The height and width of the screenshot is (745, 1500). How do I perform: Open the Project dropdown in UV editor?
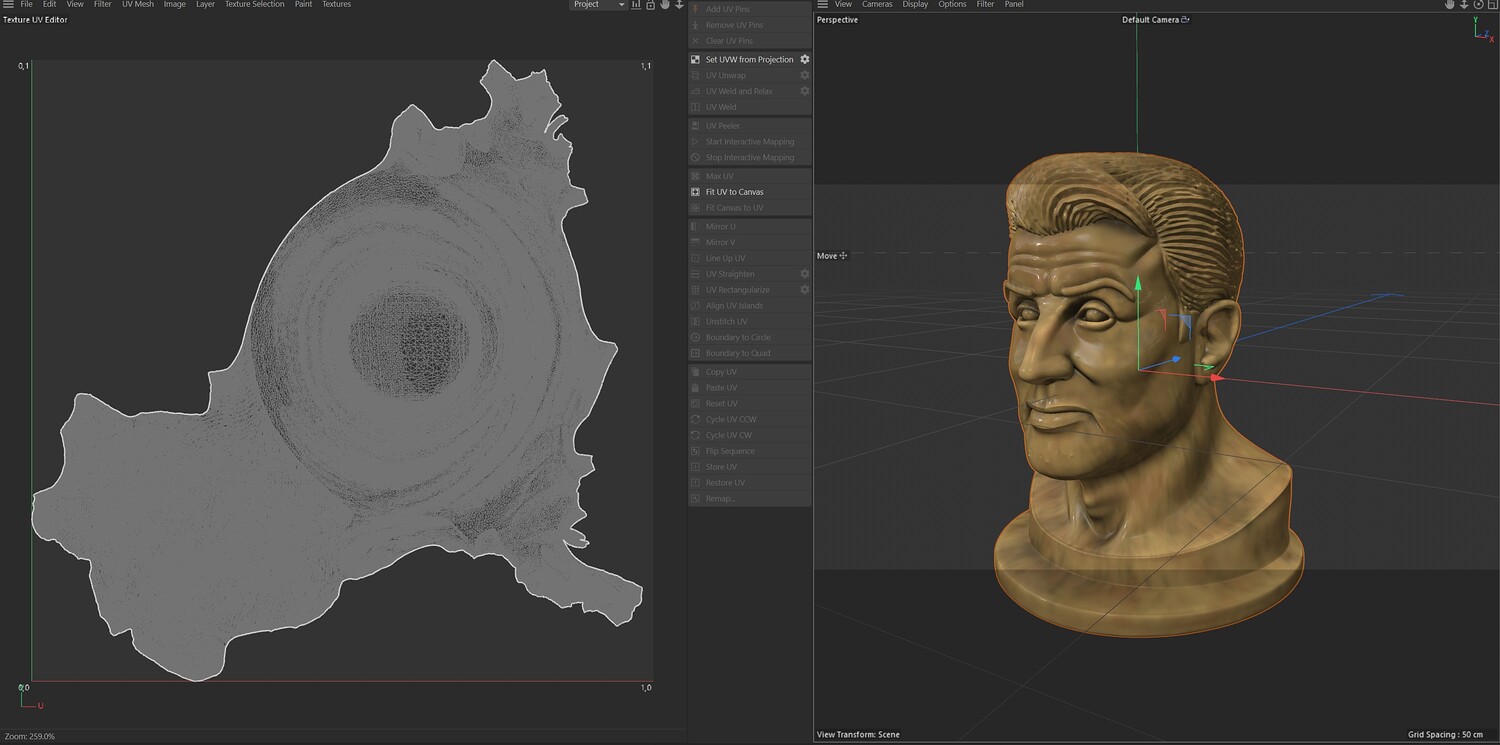pos(598,5)
